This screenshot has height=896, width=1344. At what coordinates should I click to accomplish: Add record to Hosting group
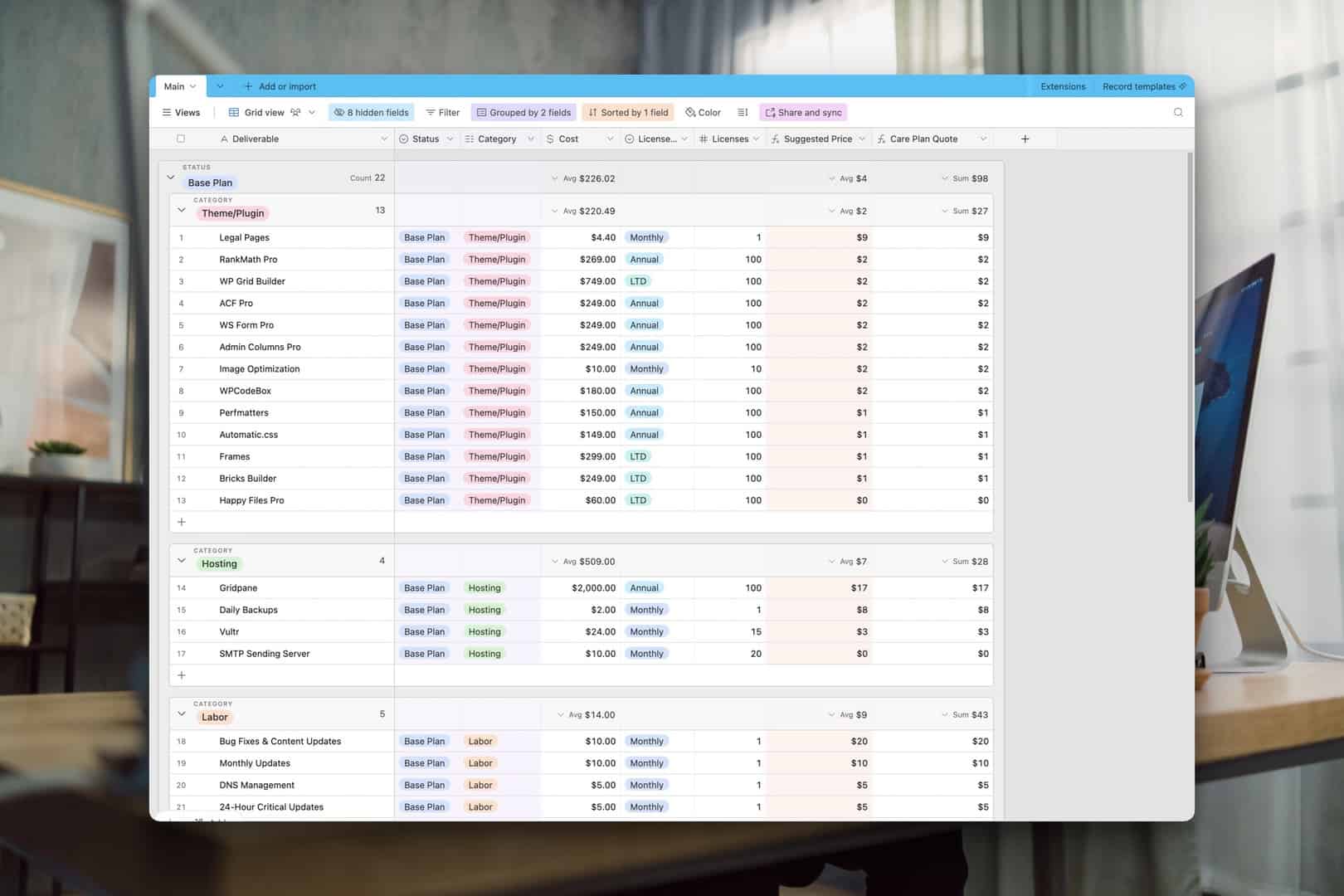(182, 675)
